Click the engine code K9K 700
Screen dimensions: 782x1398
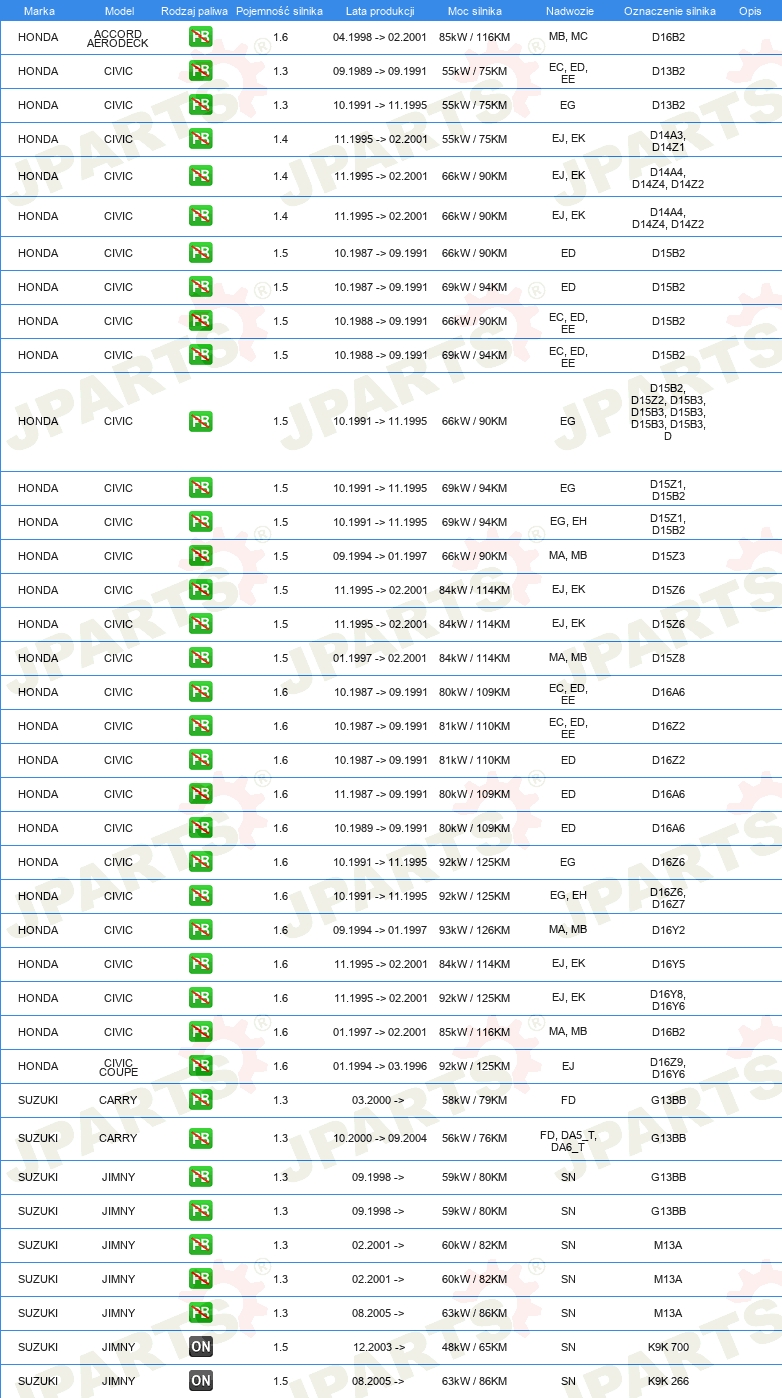pos(668,1347)
